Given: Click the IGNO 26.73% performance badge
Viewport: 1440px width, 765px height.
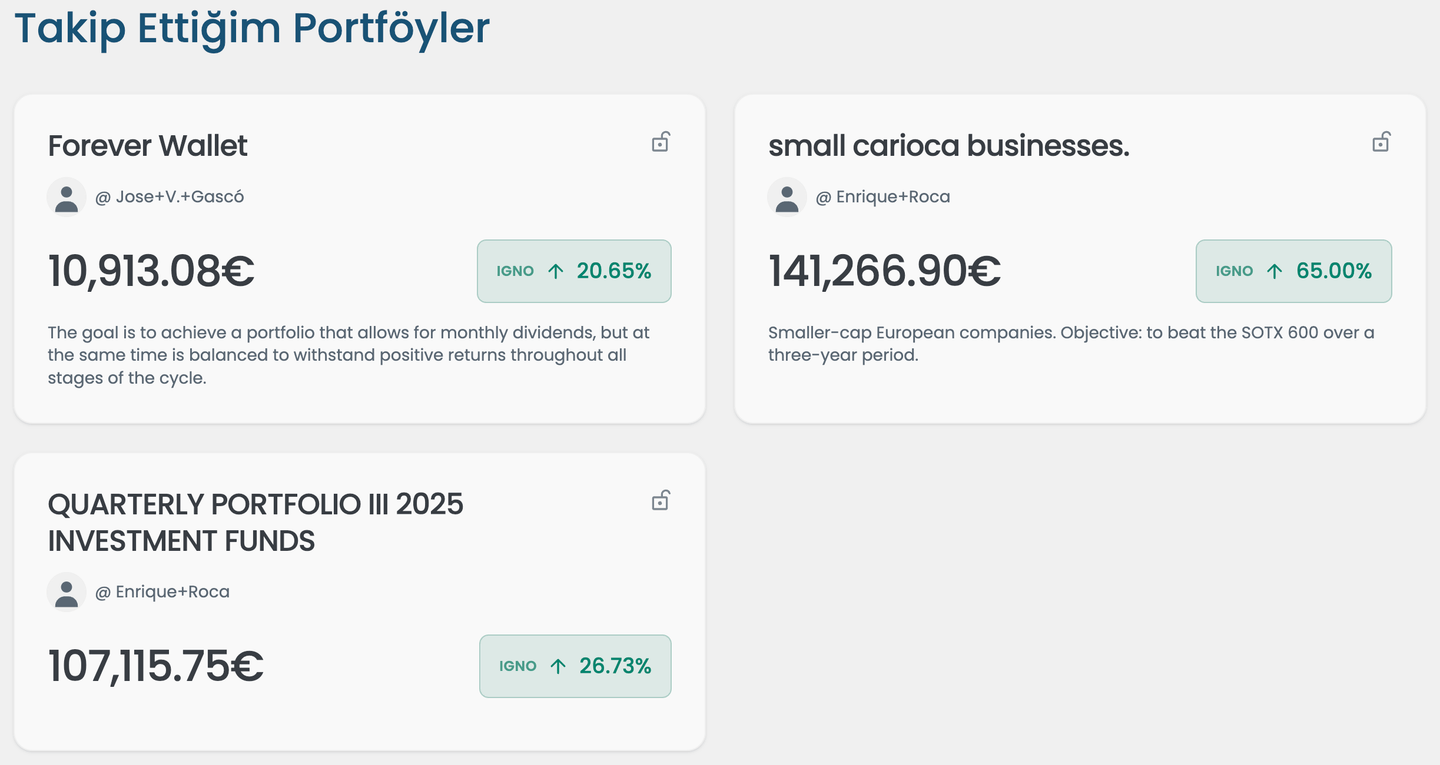Looking at the screenshot, I should (x=575, y=666).
